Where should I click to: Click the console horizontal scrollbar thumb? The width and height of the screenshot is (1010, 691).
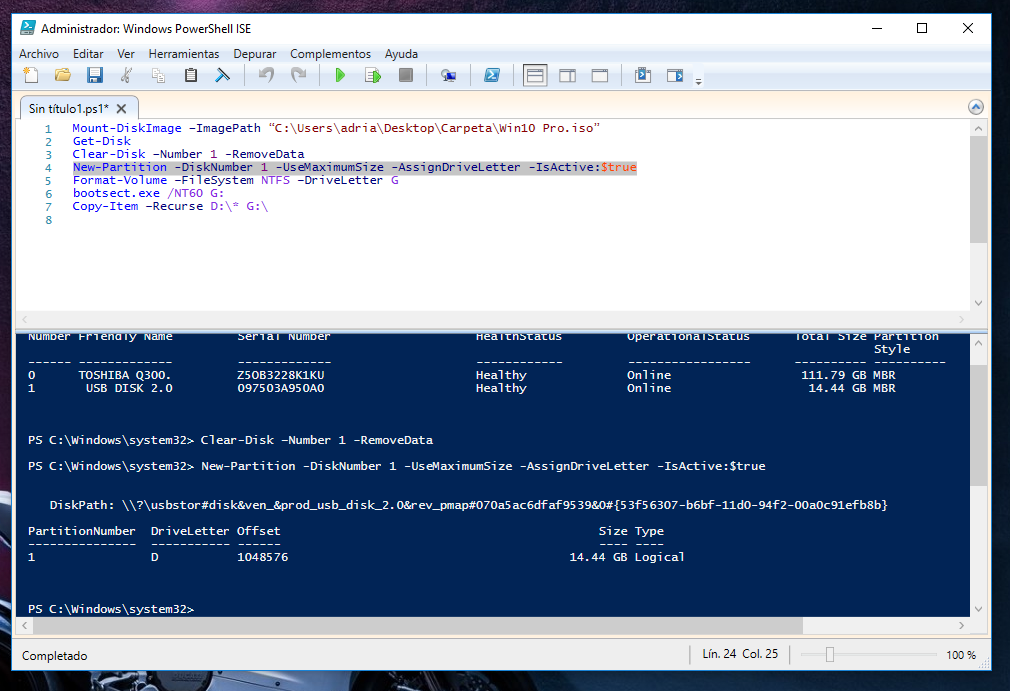417,625
